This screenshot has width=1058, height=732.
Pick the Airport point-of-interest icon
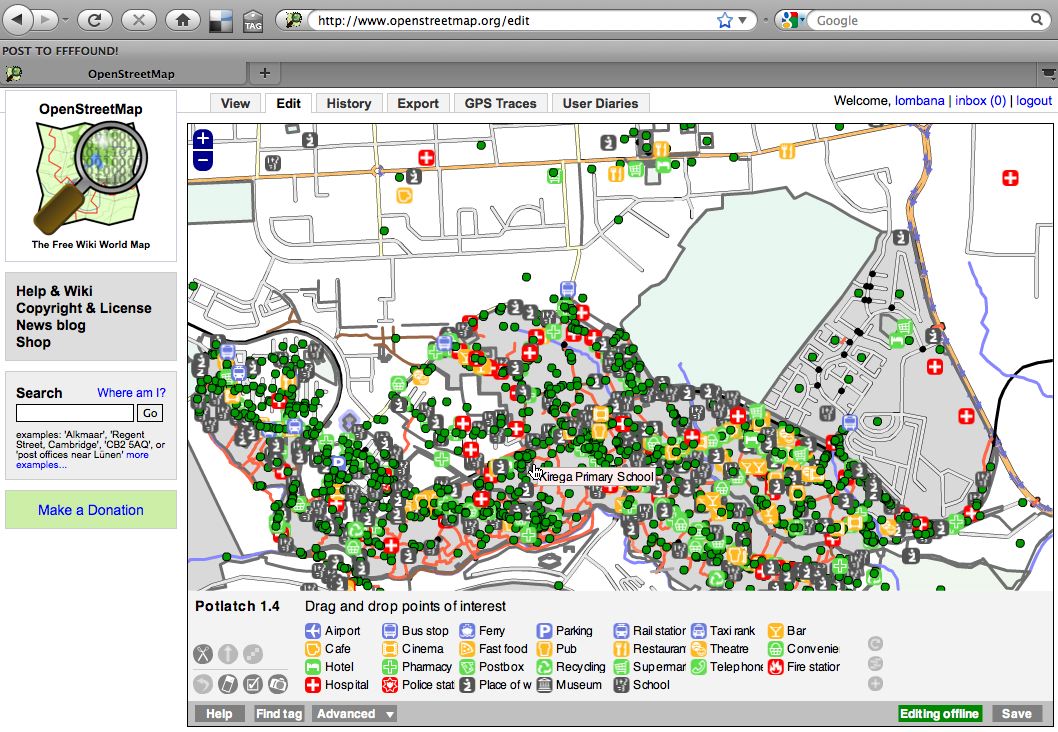312,631
